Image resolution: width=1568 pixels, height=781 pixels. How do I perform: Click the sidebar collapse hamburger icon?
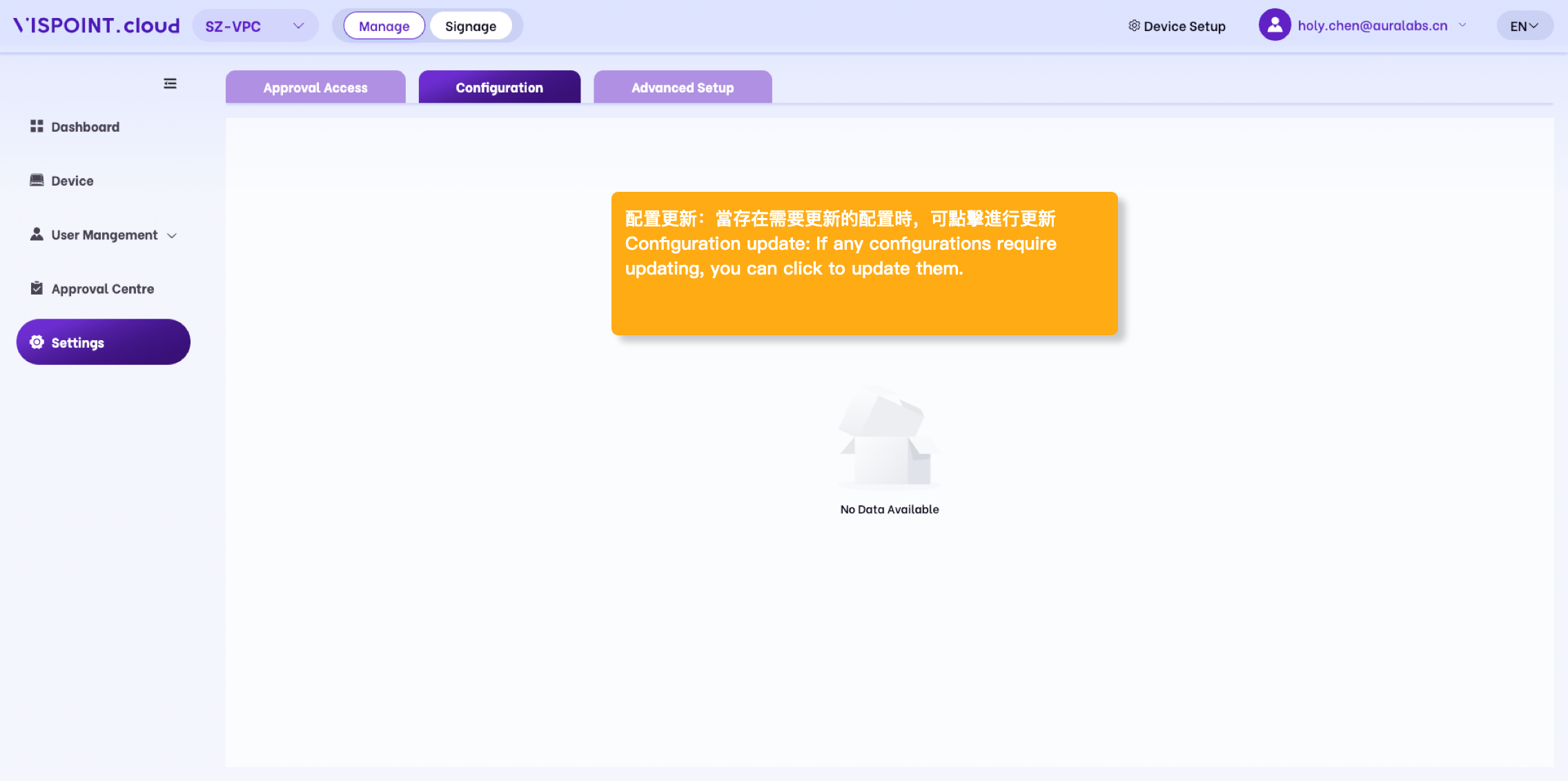[170, 83]
